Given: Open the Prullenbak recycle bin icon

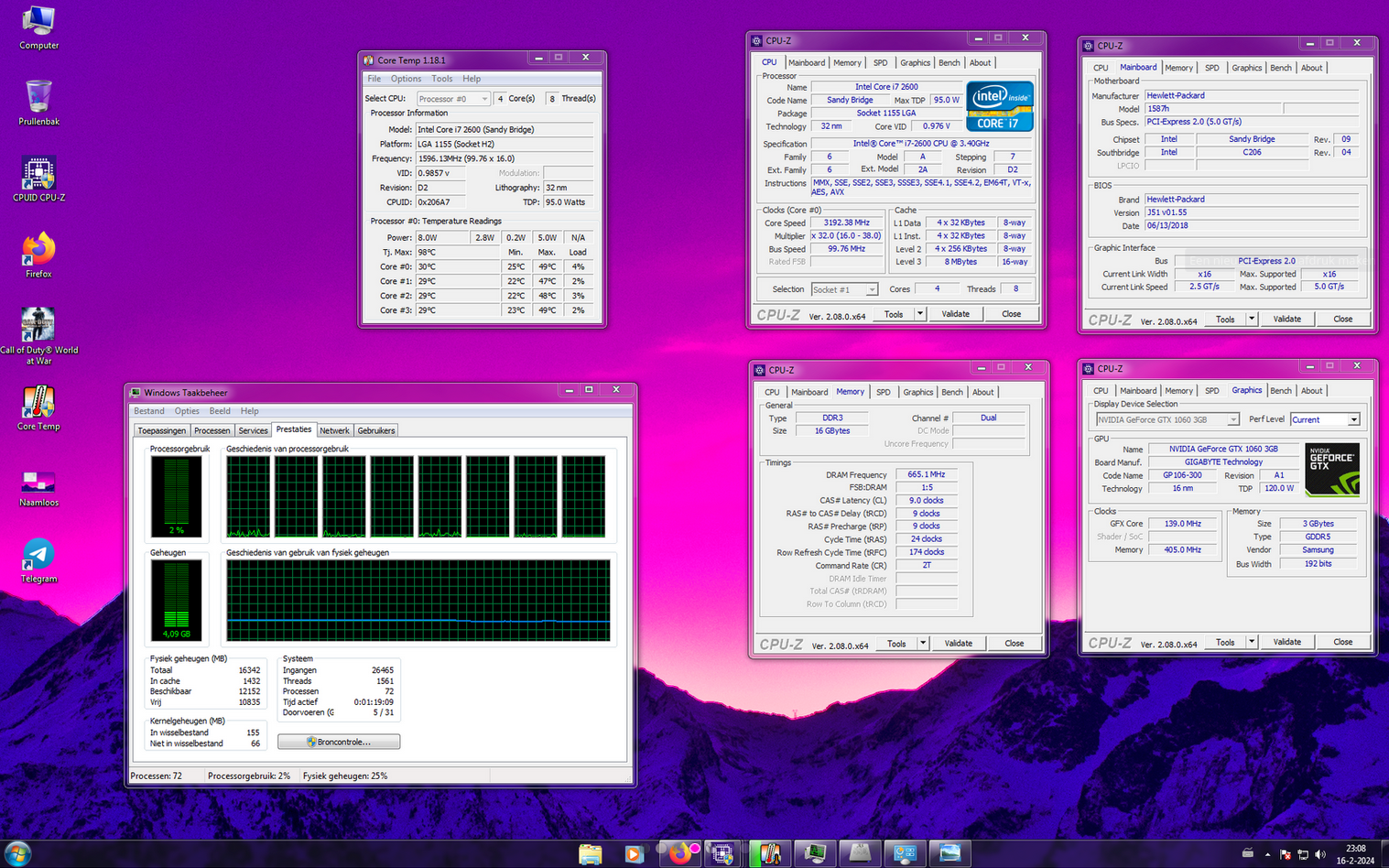Looking at the screenshot, I should click(38, 103).
